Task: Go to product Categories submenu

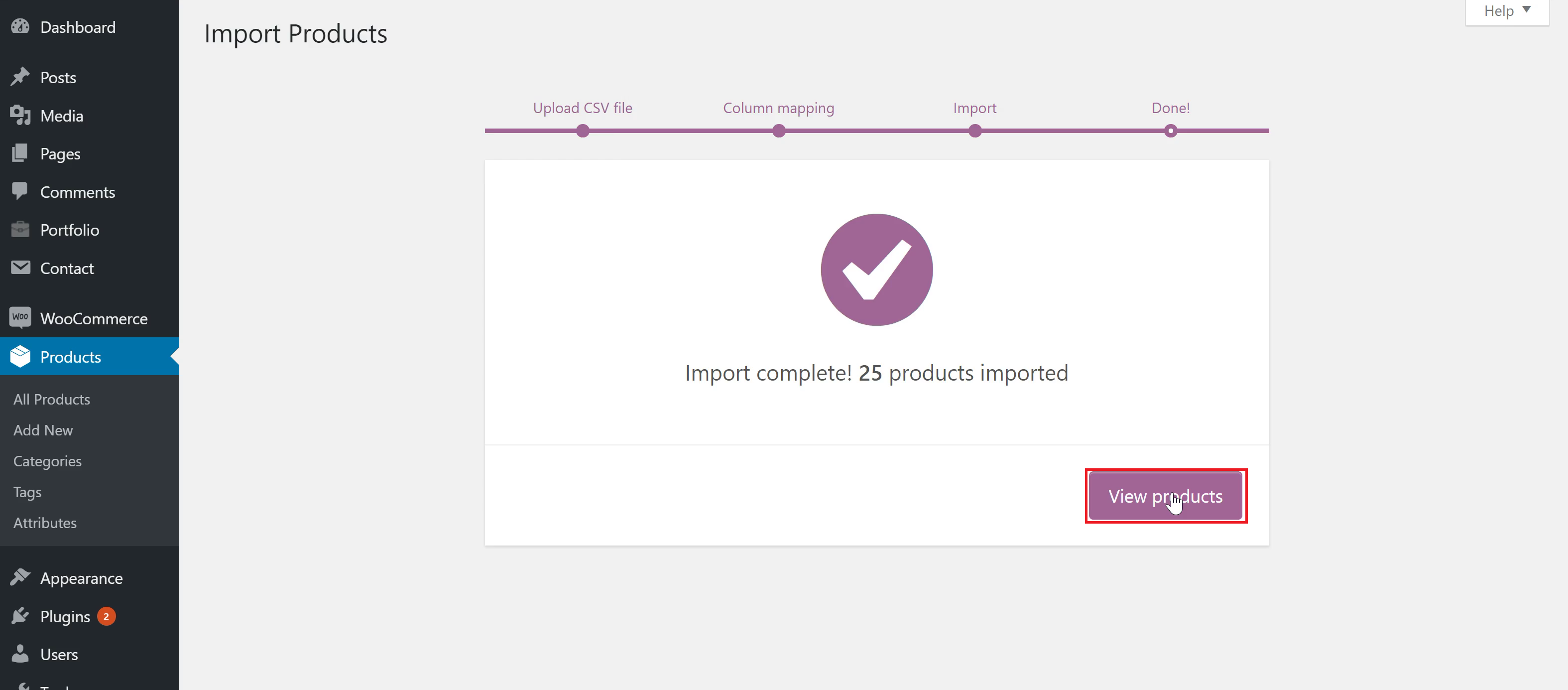Action: (x=47, y=462)
